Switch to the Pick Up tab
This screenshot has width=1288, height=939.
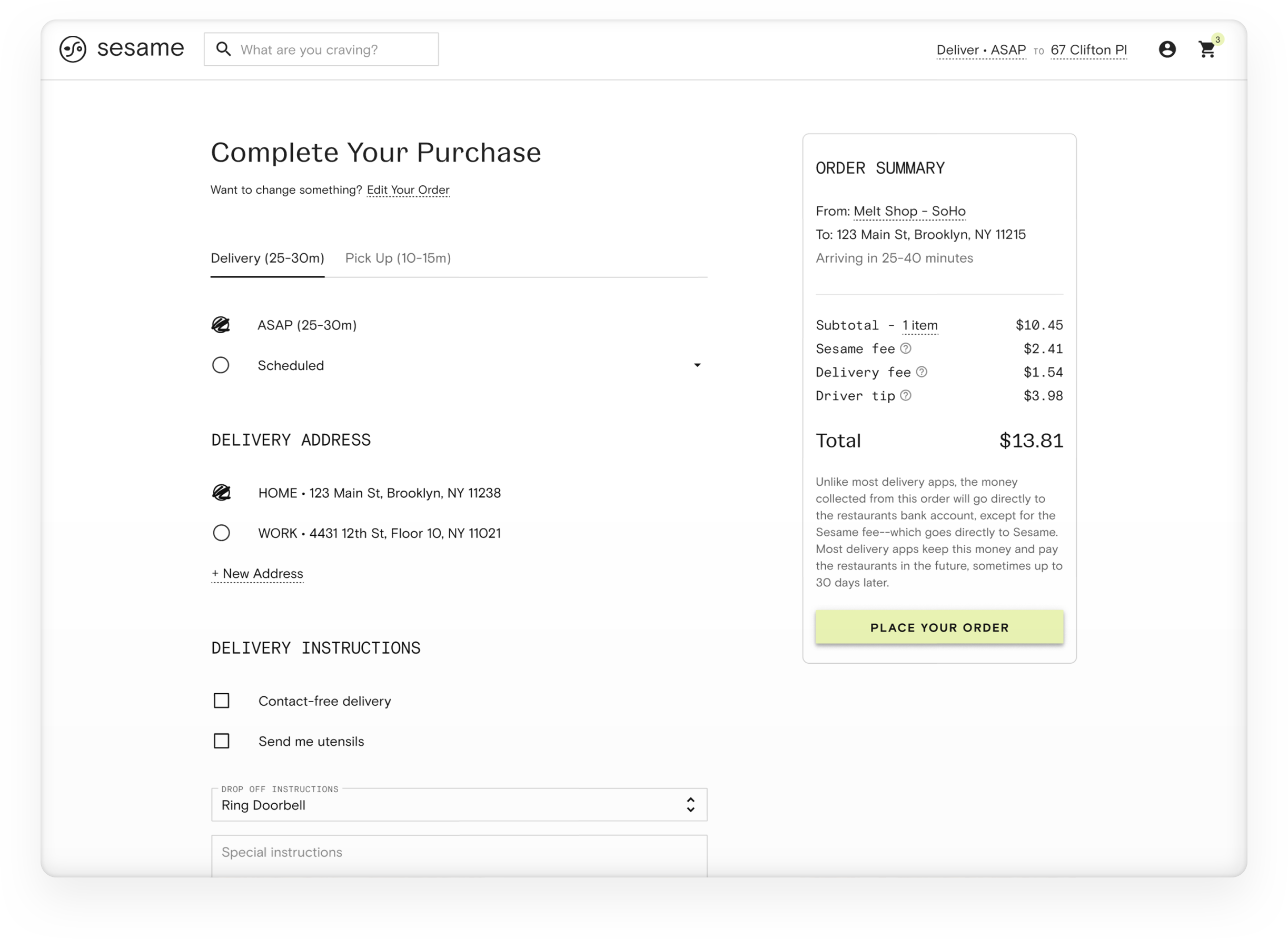[x=398, y=258]
